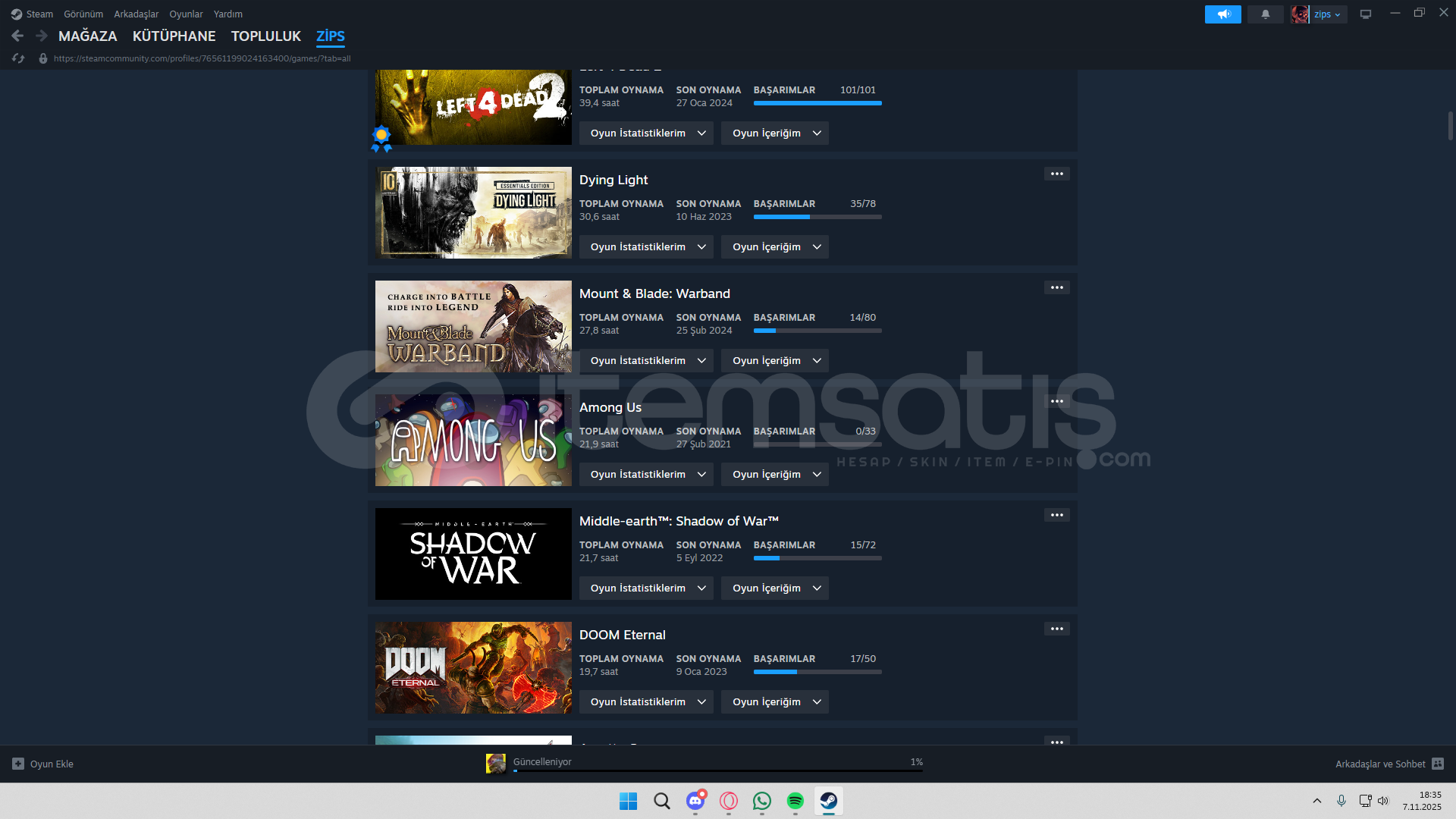Open the Middle-earth: Shadow of War title link
The width and height of the screenshot is (1456, 819).
[679, 521]
